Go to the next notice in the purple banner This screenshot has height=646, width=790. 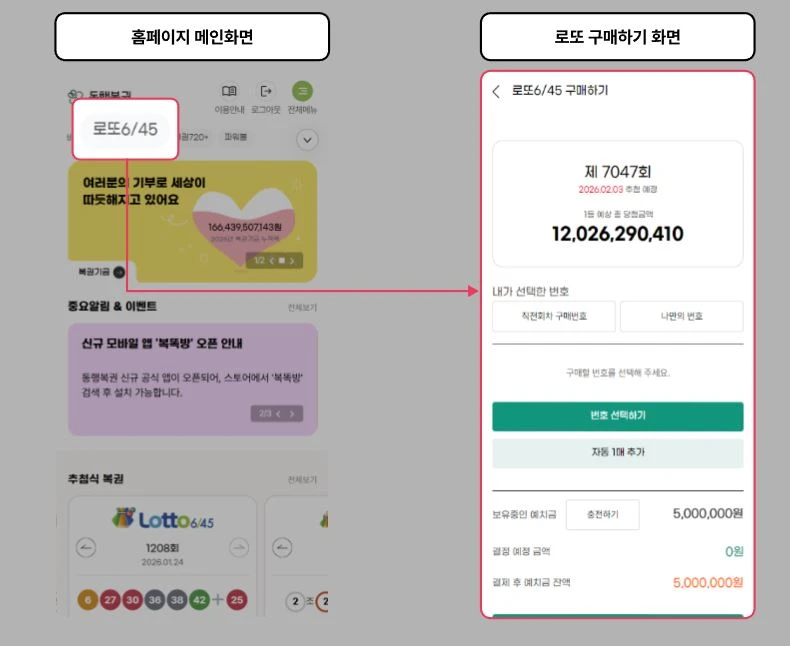click(x=292, y=414)
